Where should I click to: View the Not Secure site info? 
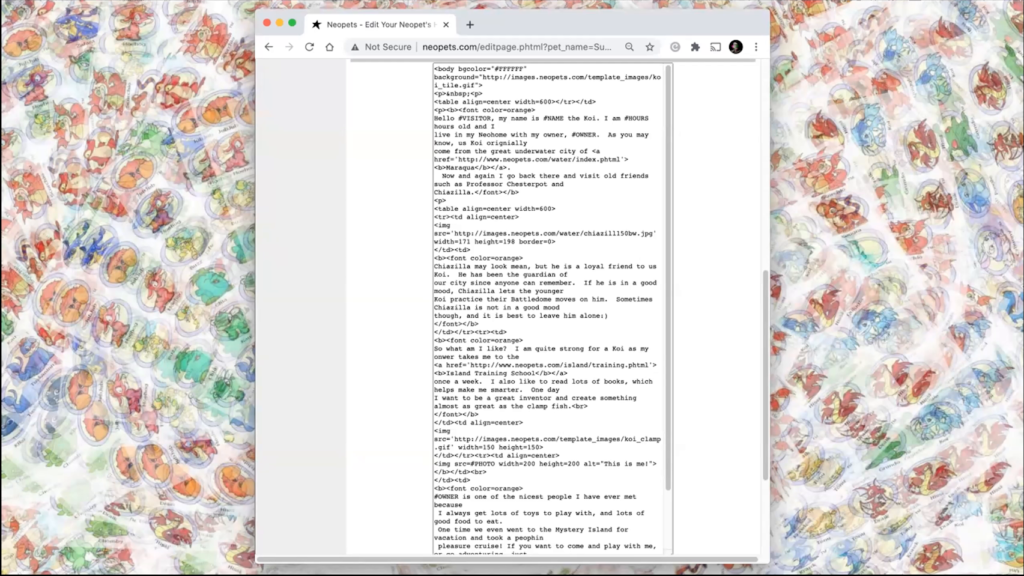[x=381, y=47]
